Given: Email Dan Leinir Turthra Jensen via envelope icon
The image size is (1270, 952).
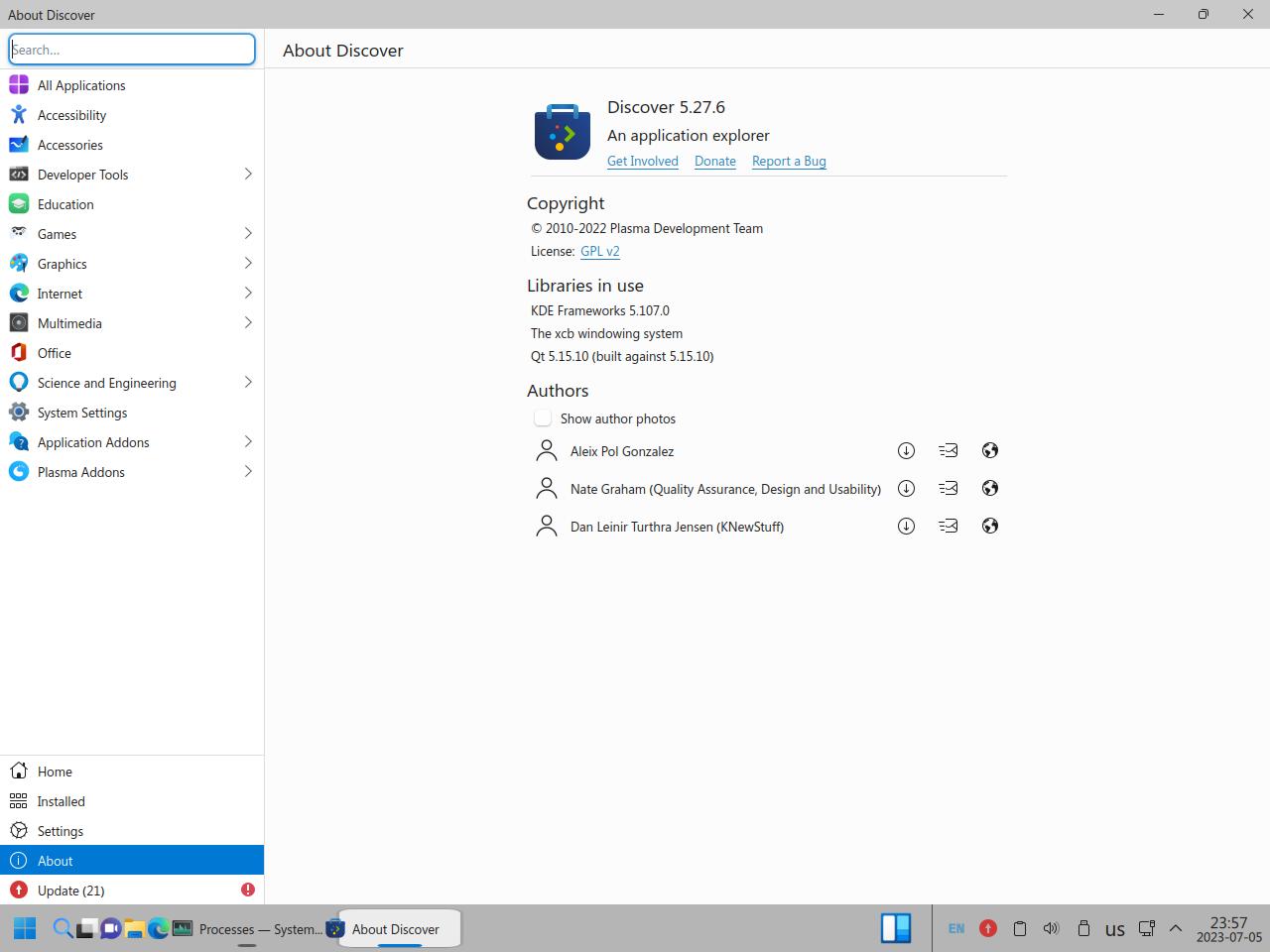Looking at the screenshot, I should (949, 527).
